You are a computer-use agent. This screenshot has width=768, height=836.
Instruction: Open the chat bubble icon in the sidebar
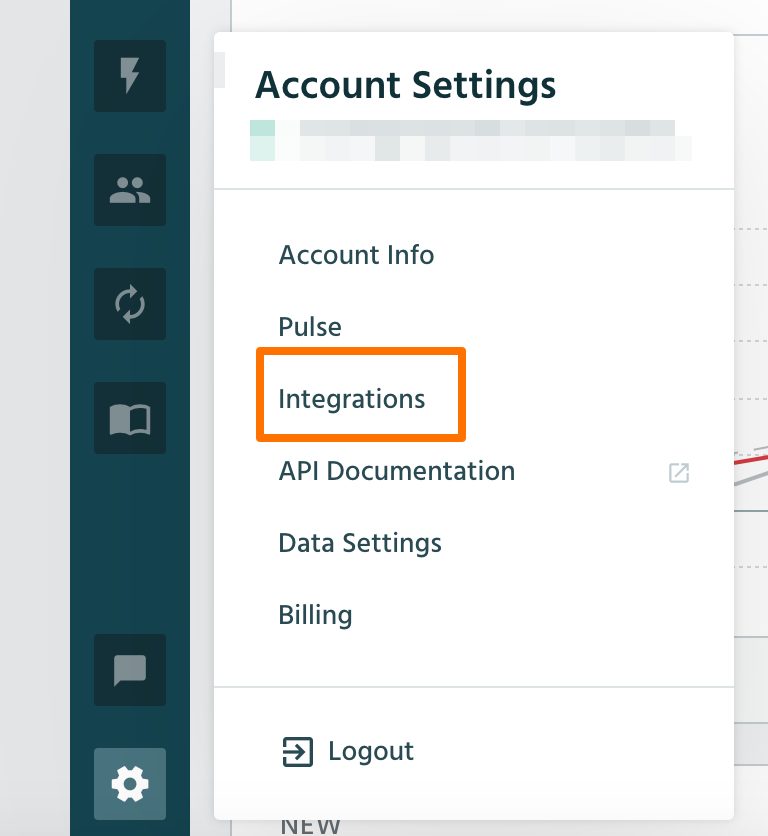[130, 670]
